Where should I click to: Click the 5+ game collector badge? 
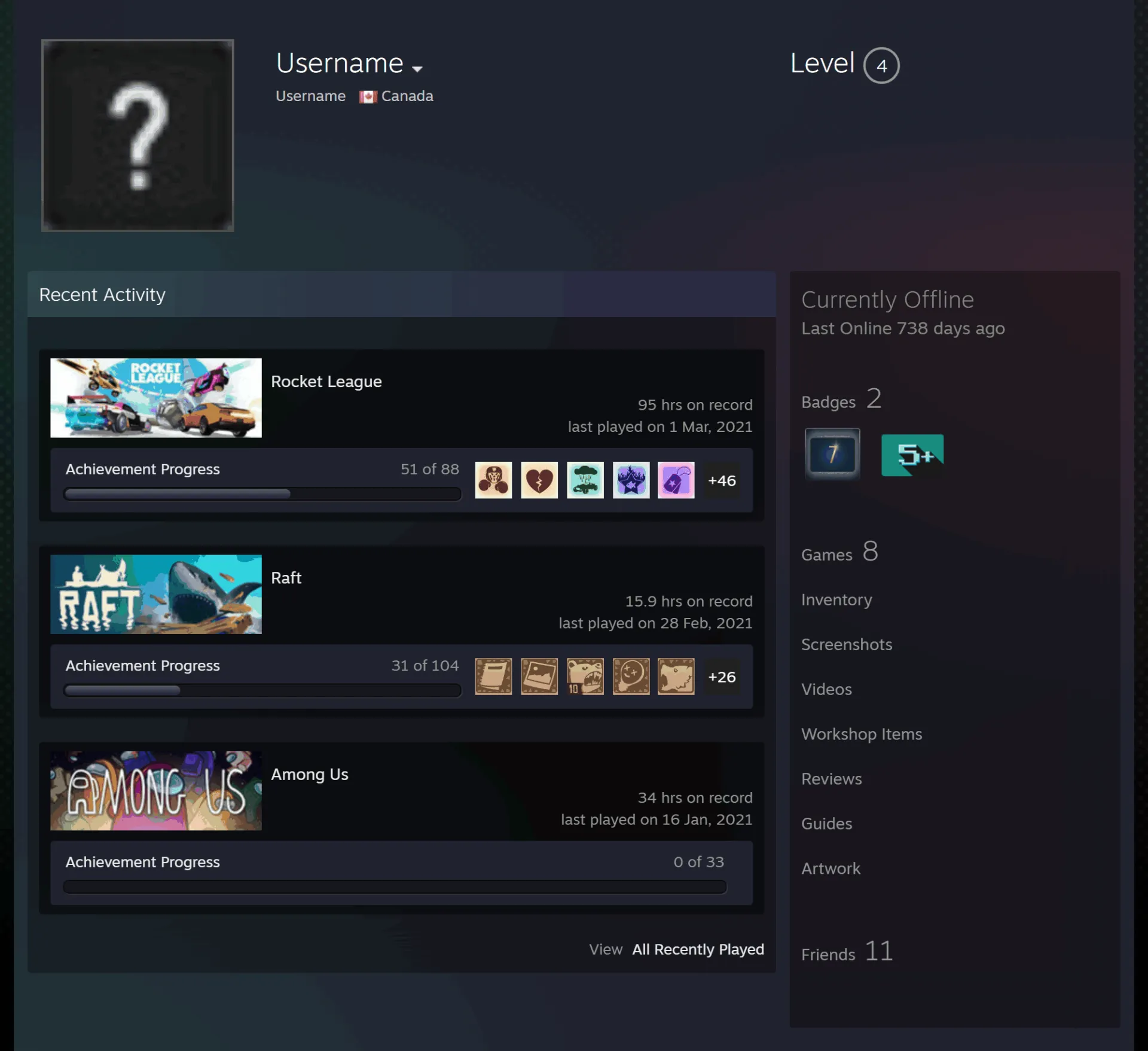912,455
